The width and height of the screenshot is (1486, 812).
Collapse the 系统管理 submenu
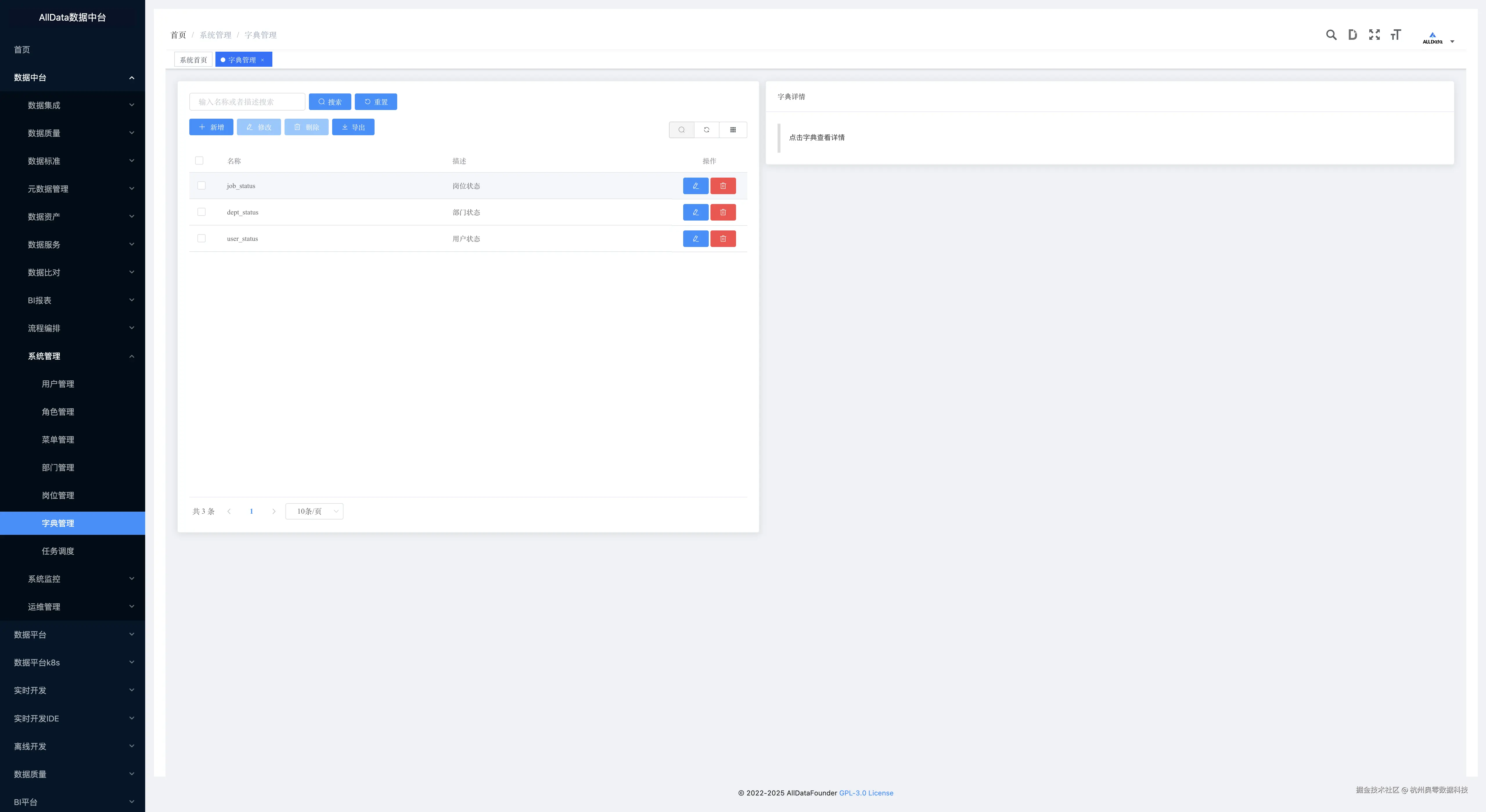73,356
